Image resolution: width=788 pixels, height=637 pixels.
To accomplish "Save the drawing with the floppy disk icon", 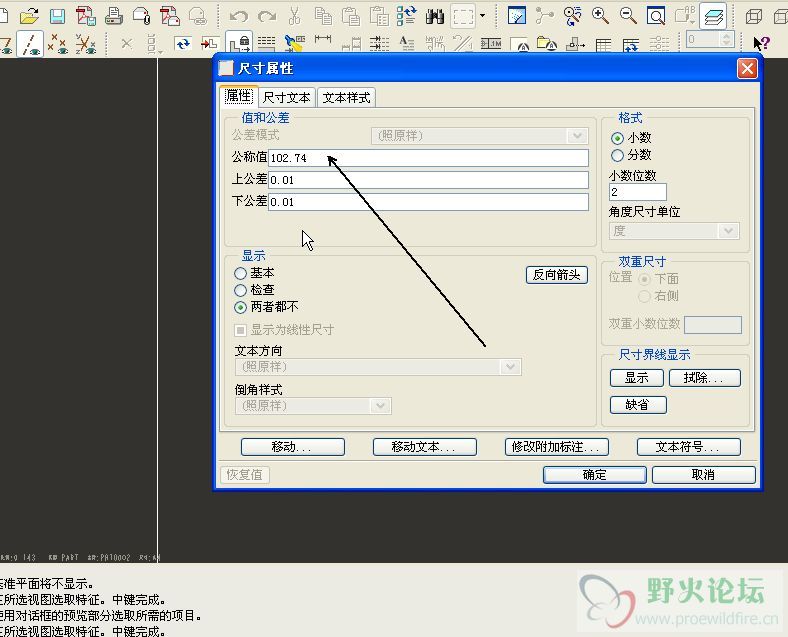I will point(57,16).
